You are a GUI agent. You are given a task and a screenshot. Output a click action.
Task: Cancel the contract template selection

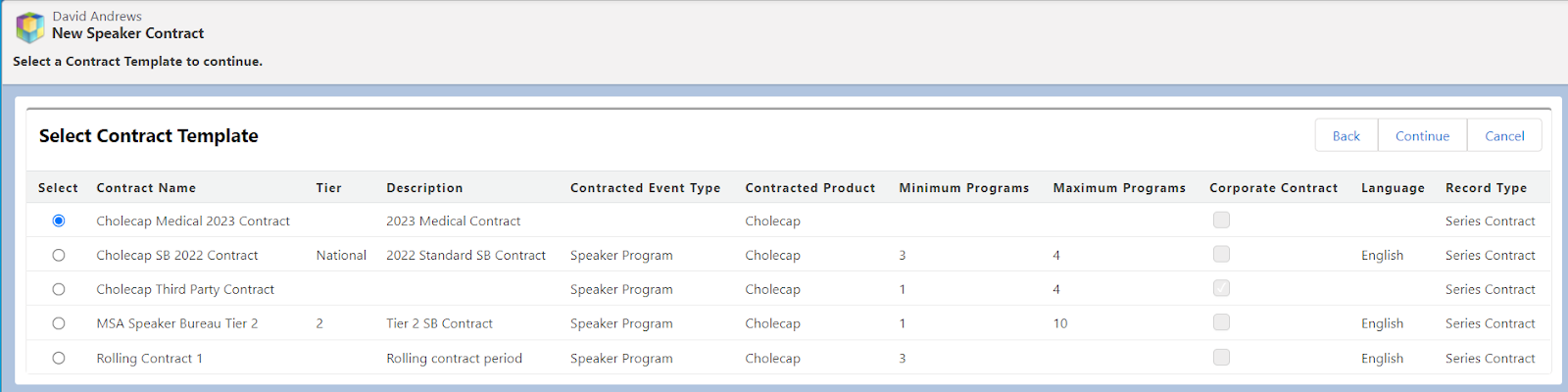coord(1504,136)
